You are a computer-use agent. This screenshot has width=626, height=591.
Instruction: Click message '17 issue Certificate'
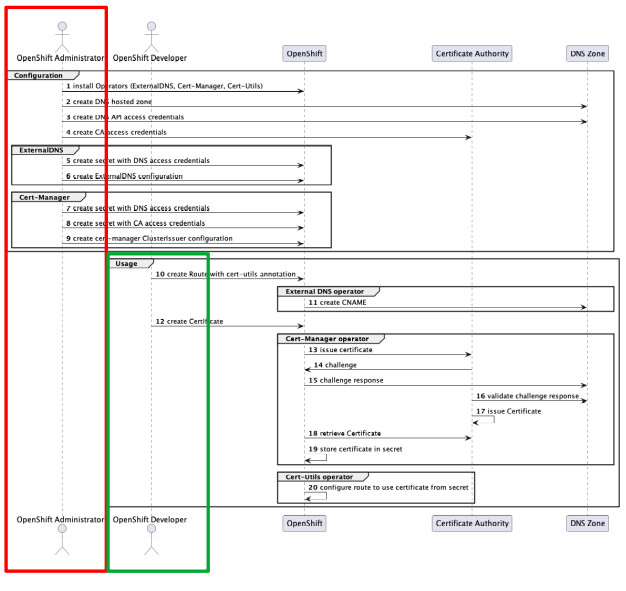[x=509, y=411]
